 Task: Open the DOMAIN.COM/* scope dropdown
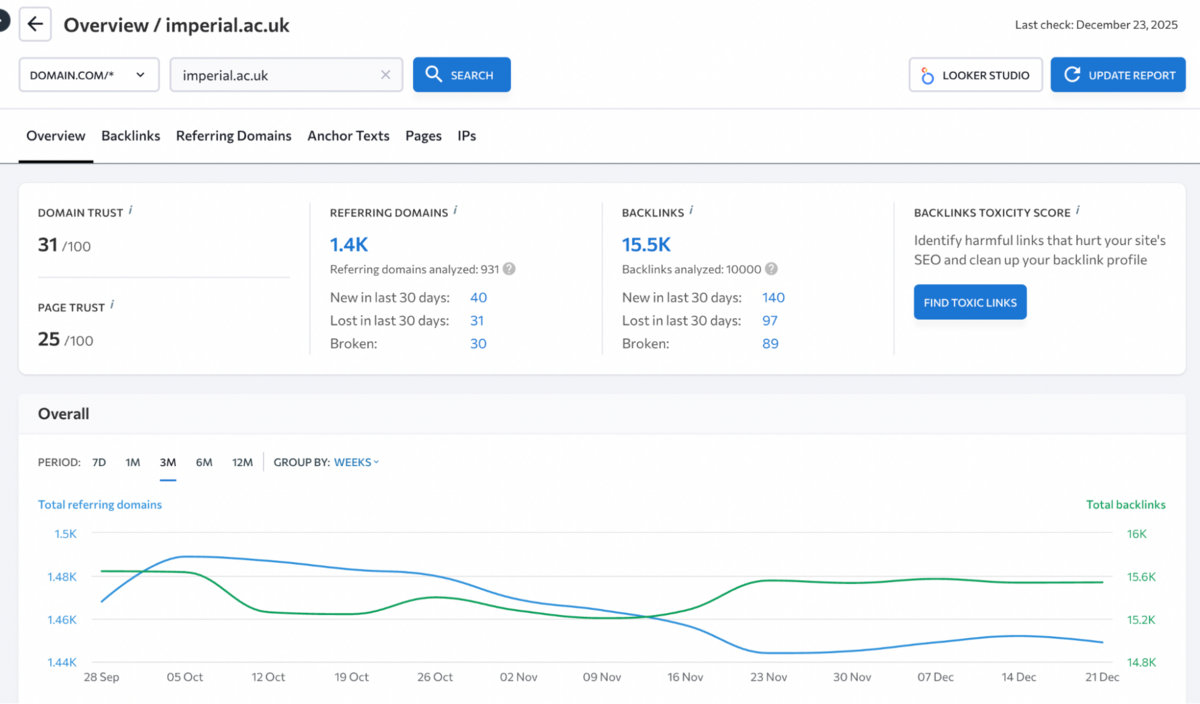click(89, 75)
